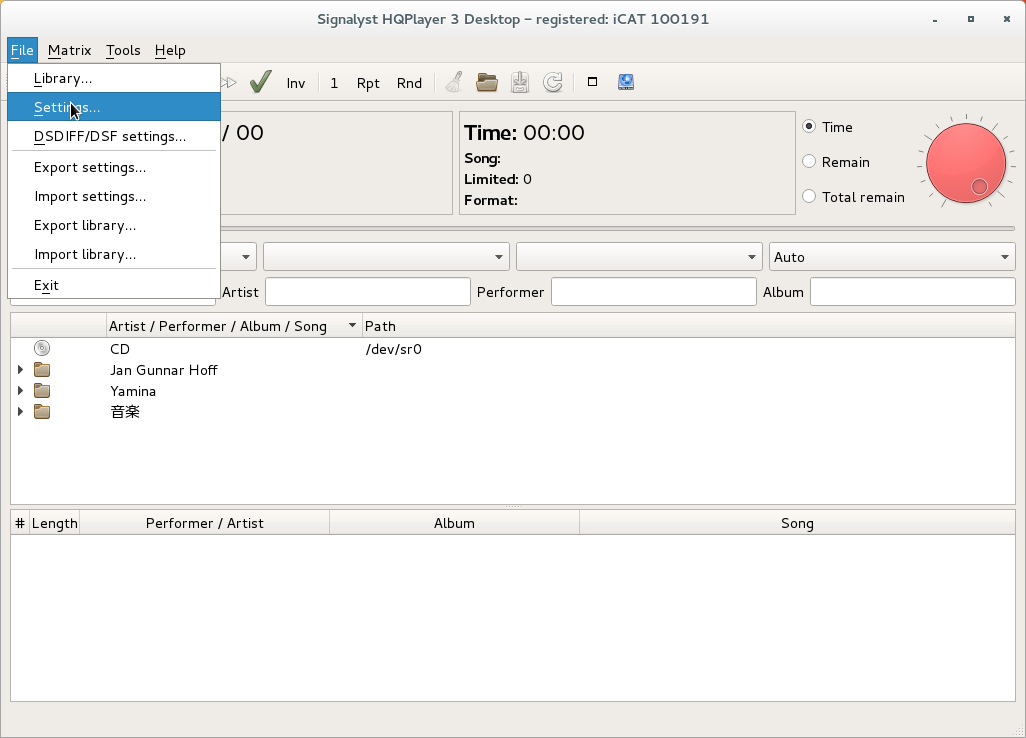Adjust the red volume knob

click(x=966, y=163)
